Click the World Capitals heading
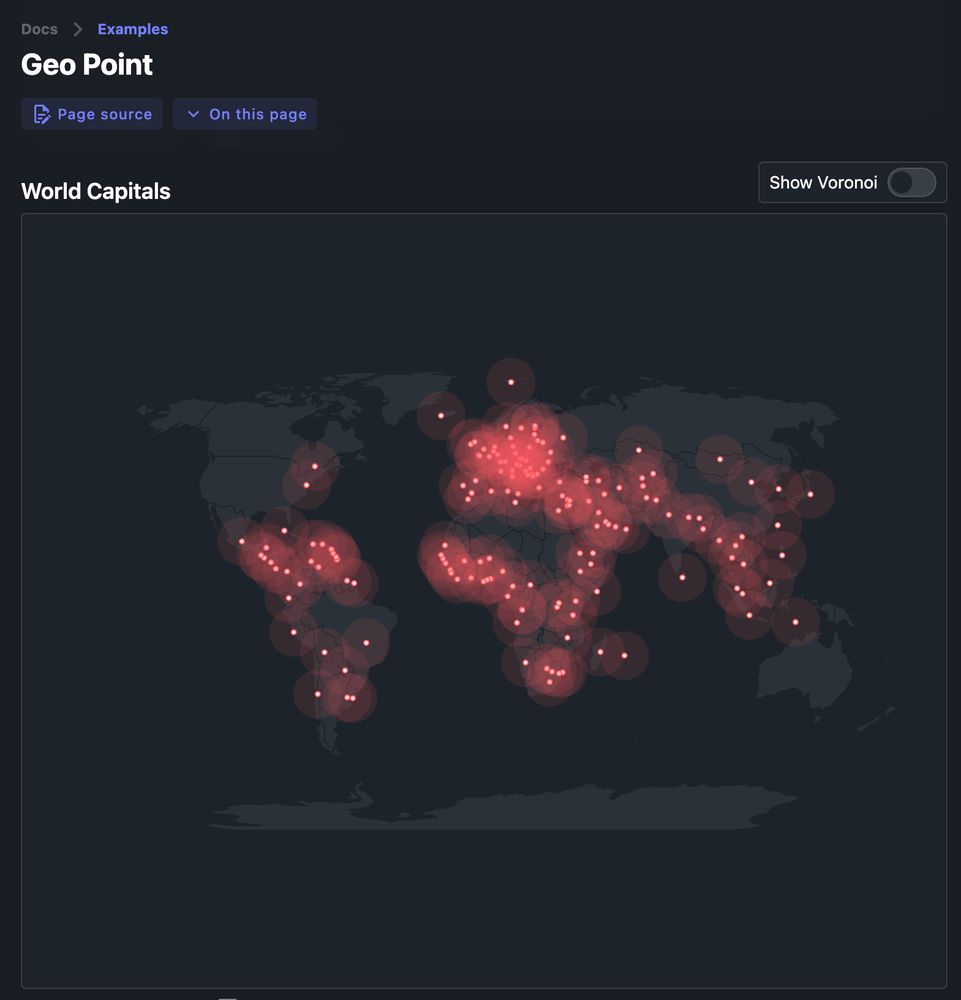The image size is (961, 1000). (x=96, y=191)
